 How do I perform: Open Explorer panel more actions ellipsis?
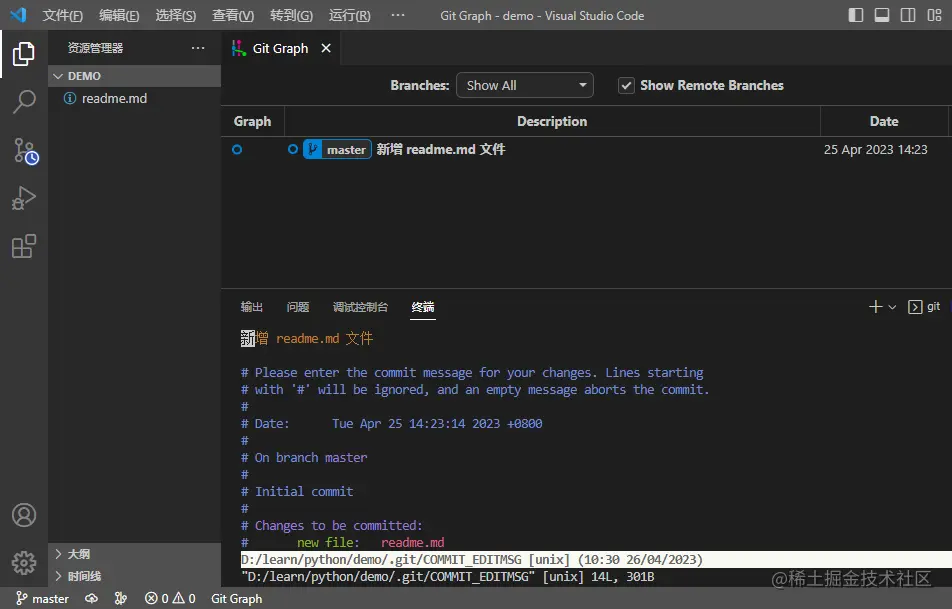(198, 48)
